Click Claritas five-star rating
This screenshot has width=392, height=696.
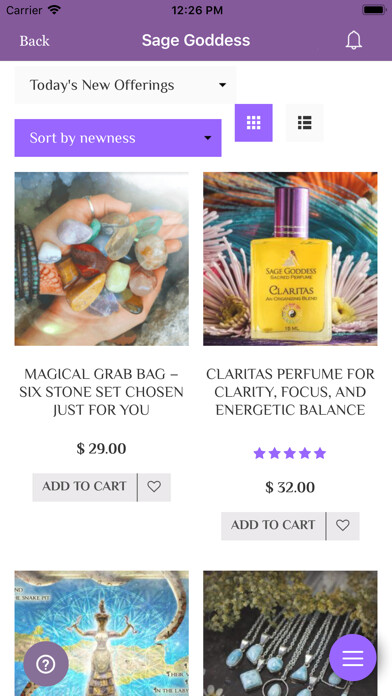290,453
